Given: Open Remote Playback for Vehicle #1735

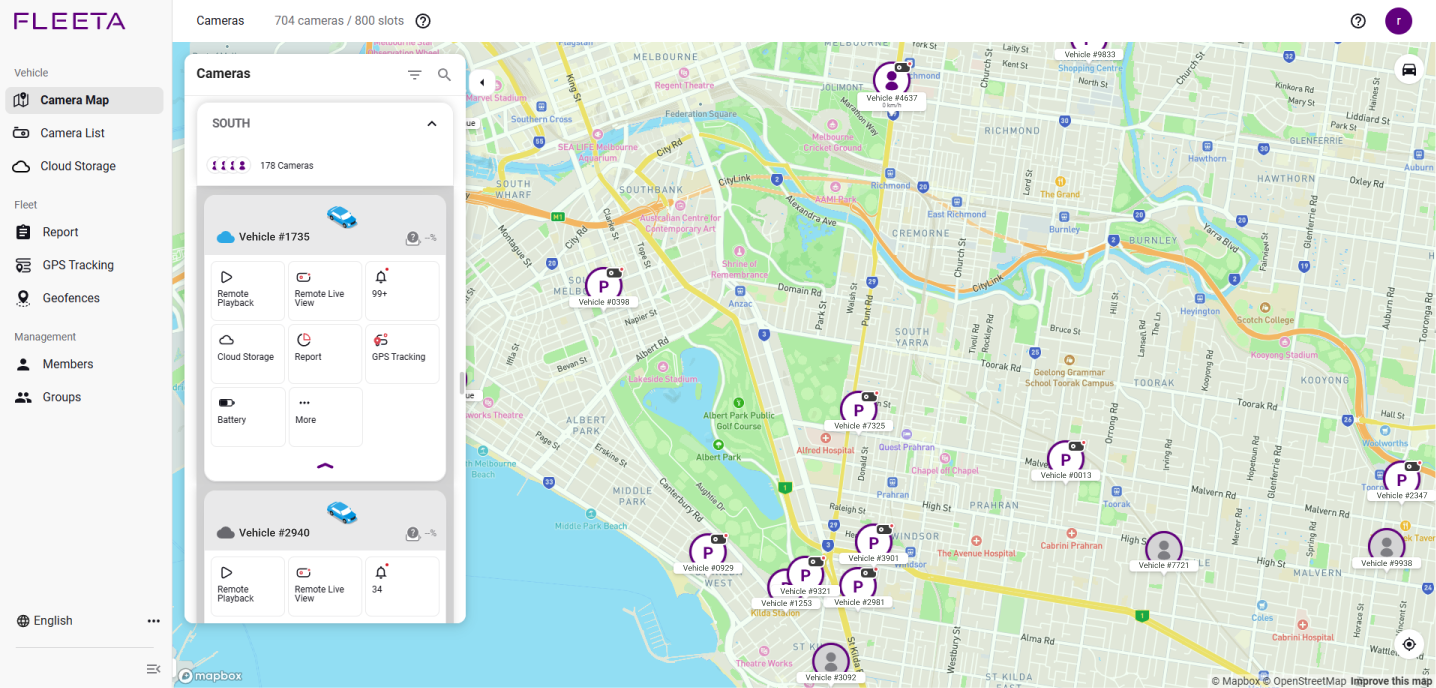Looking at the screenshot, I should [247, 291].
